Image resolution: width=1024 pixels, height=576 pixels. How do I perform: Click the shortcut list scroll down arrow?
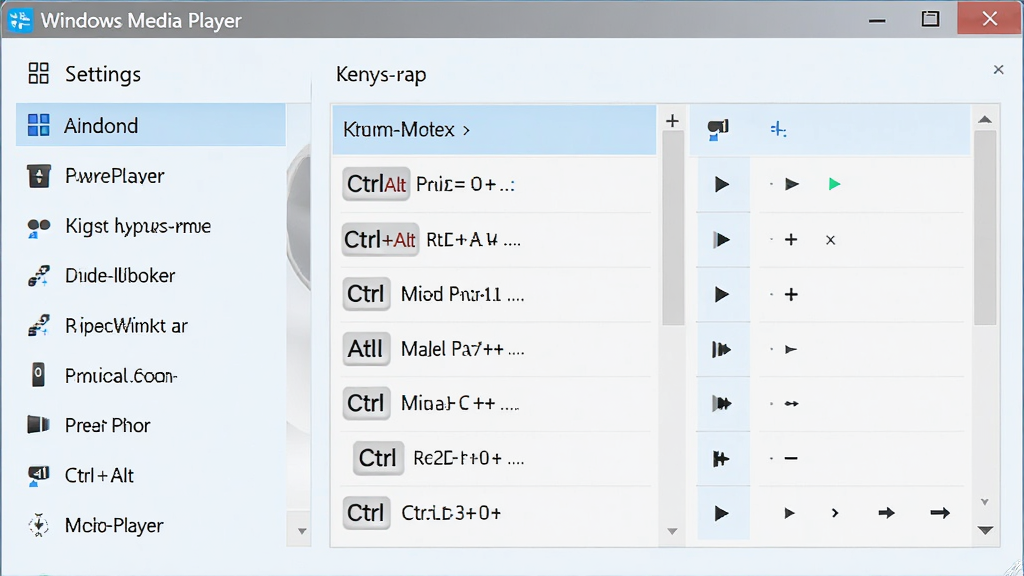pyautogui.click(x=672, y=531)
